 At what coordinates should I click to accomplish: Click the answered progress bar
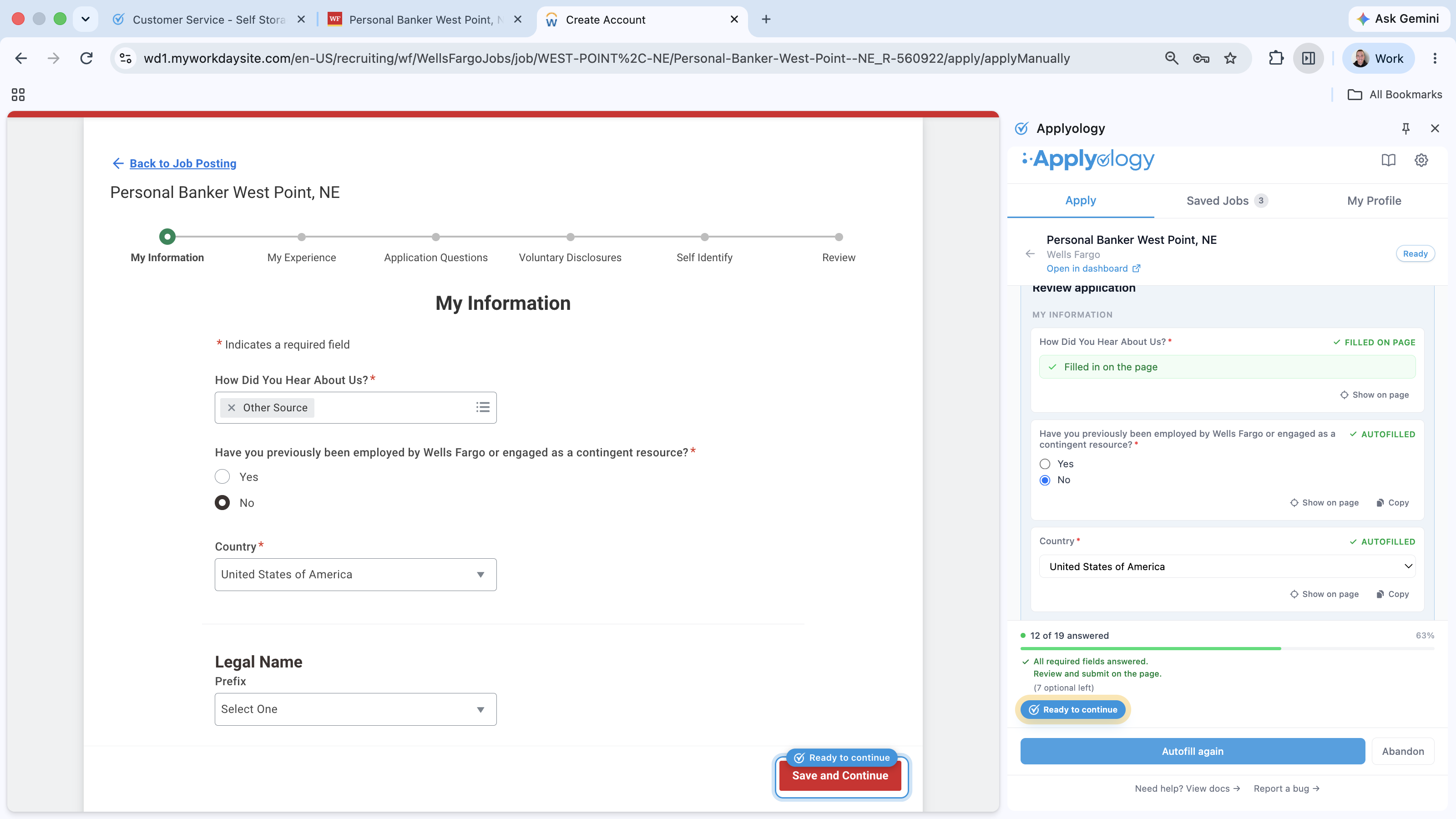click(1227, 648)
